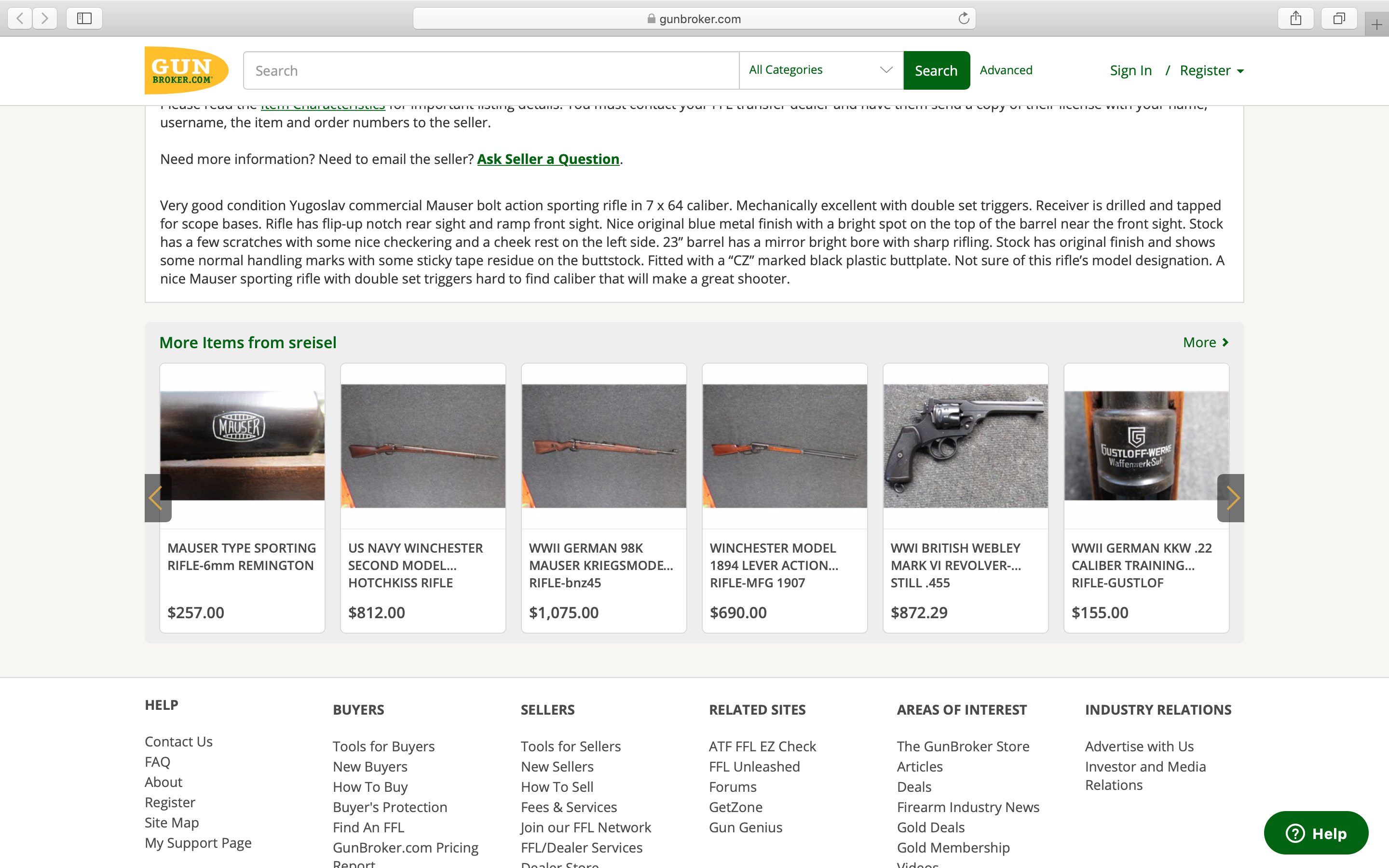The height and width of the screenshot is (868, 1389).
Task: Reload the page with the refresh icon
Action: point(964,18)
